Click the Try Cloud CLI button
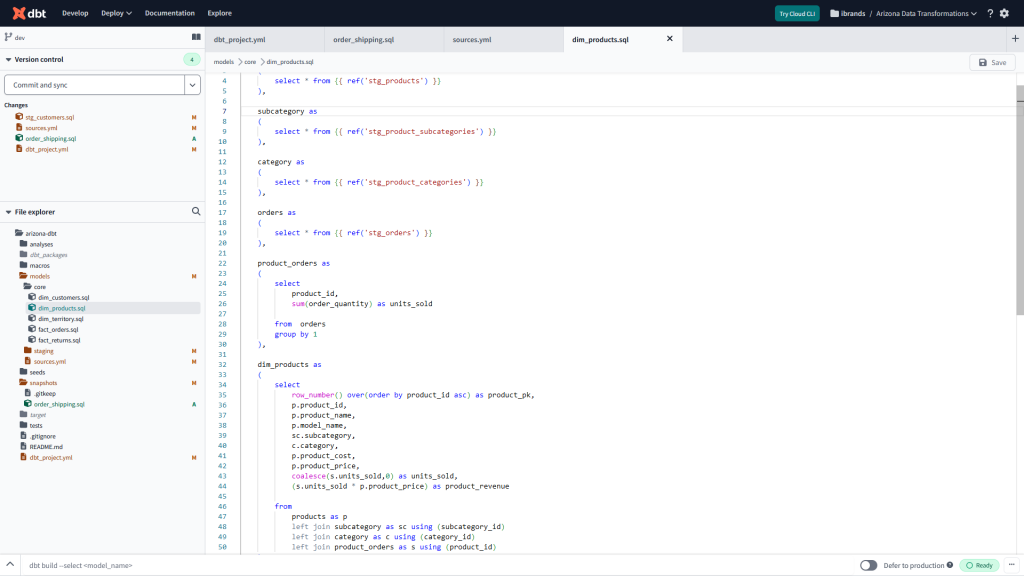1024x576 pixels. (x=797, y=13)
